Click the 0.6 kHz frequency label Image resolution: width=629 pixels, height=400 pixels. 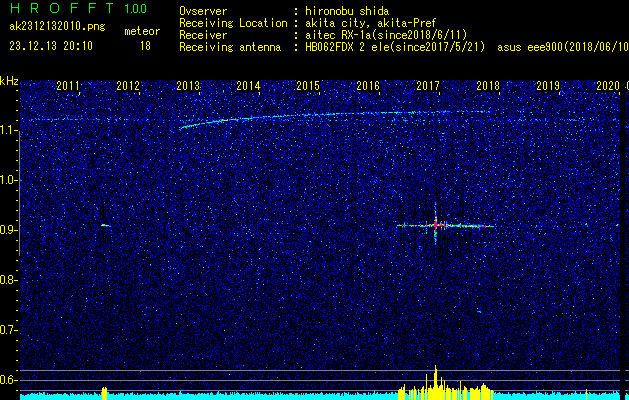[x=10, y=379]
